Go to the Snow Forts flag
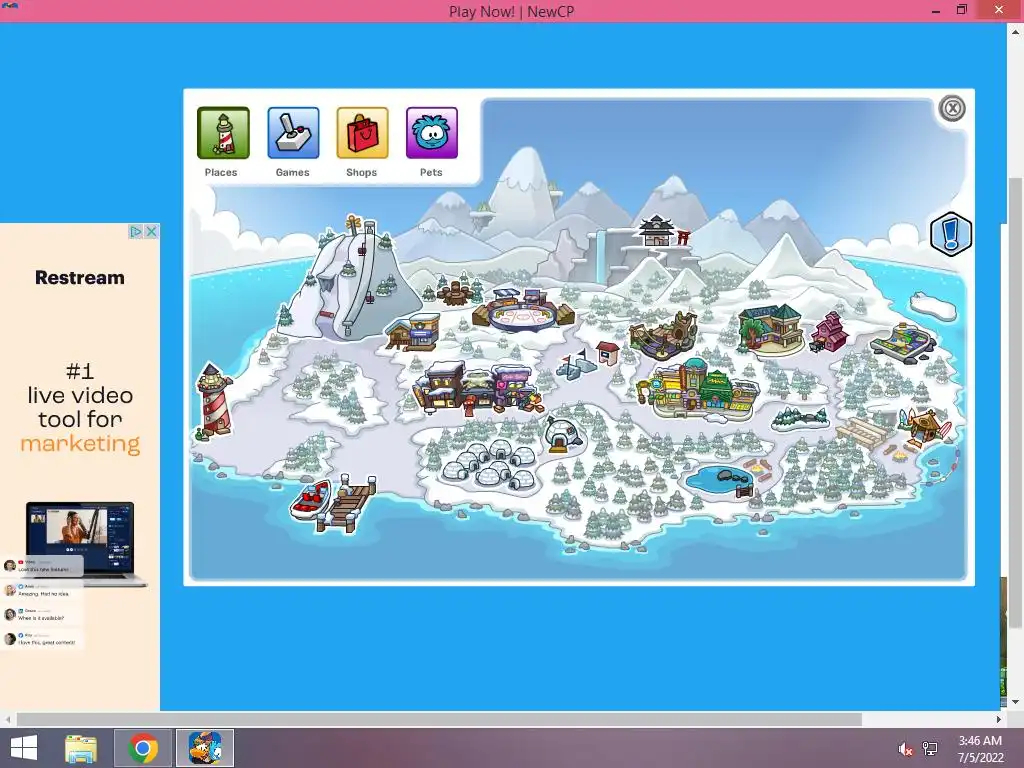The height and width of the screenshot is (768, 1024). tap(575, 363)
